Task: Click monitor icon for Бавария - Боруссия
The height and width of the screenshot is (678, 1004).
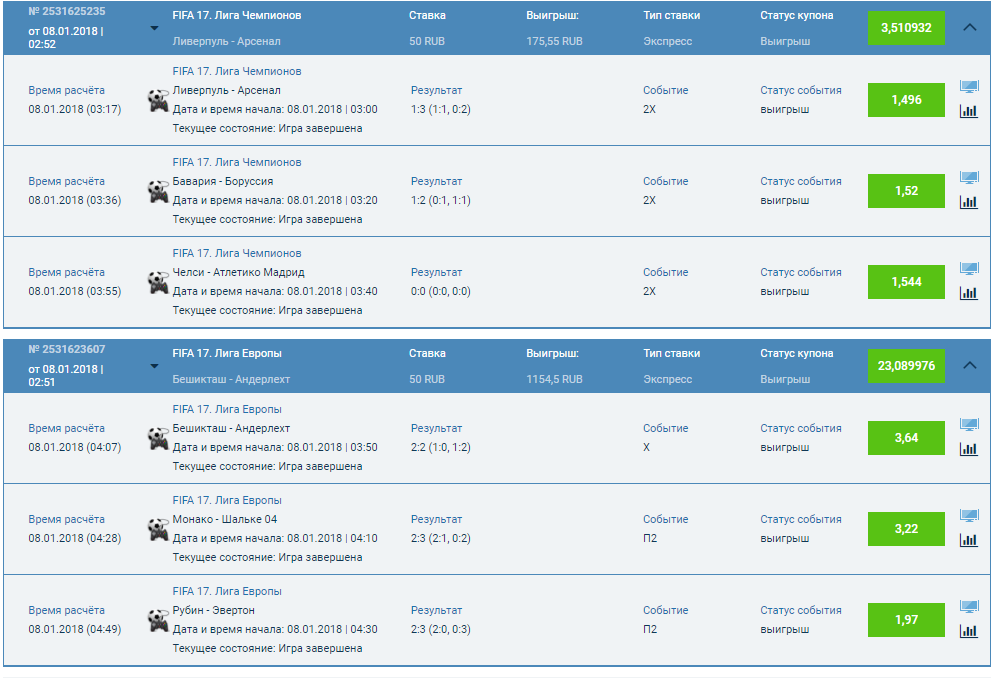Action: pyautogui.click(x=968, y=178)
